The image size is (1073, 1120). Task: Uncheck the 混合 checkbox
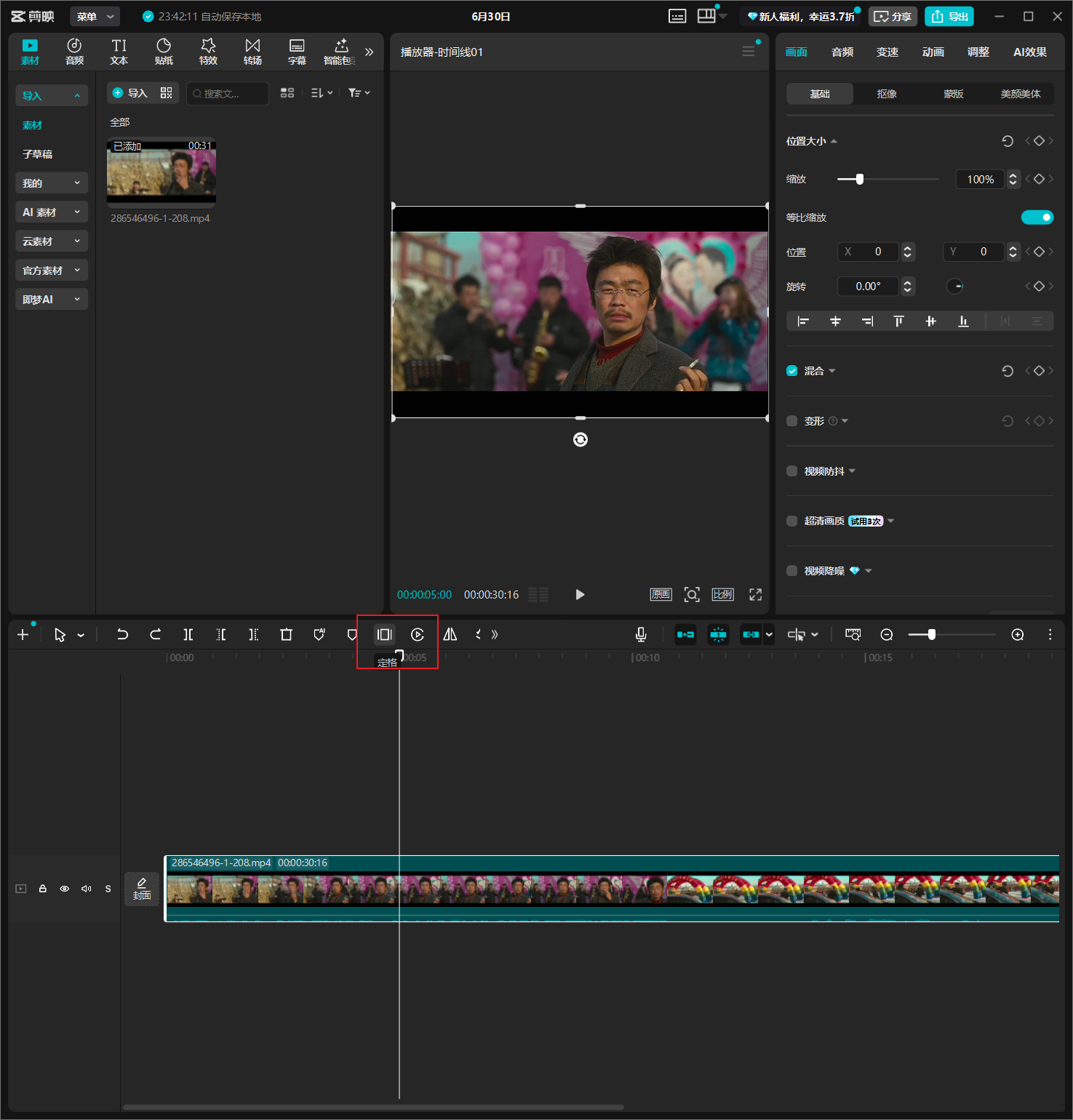click(792, 371)
